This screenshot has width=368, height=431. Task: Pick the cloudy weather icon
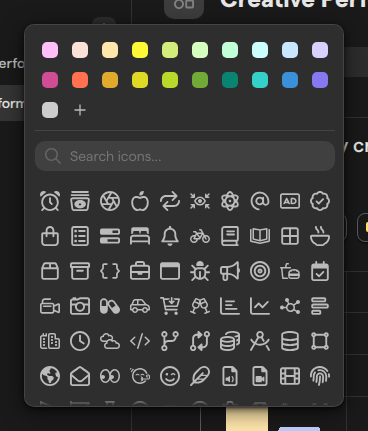(x=110, y=341)
